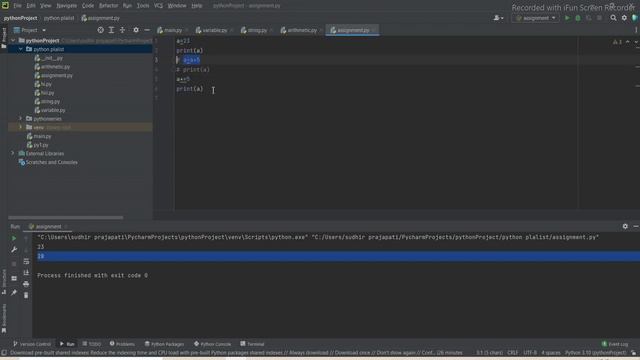Screen dimensions: 640x360
Task: Start debugging with the green bug icon
Action: click(578, 18)
